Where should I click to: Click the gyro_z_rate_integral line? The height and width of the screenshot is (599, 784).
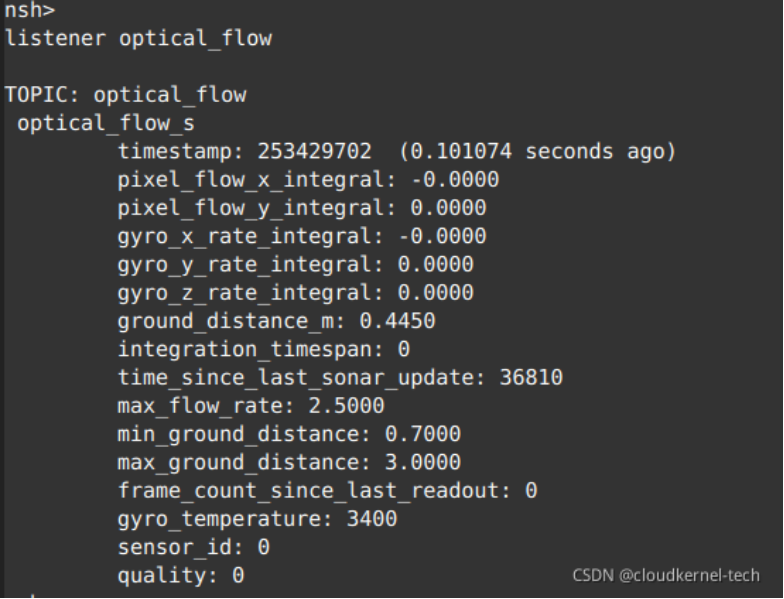296,293
